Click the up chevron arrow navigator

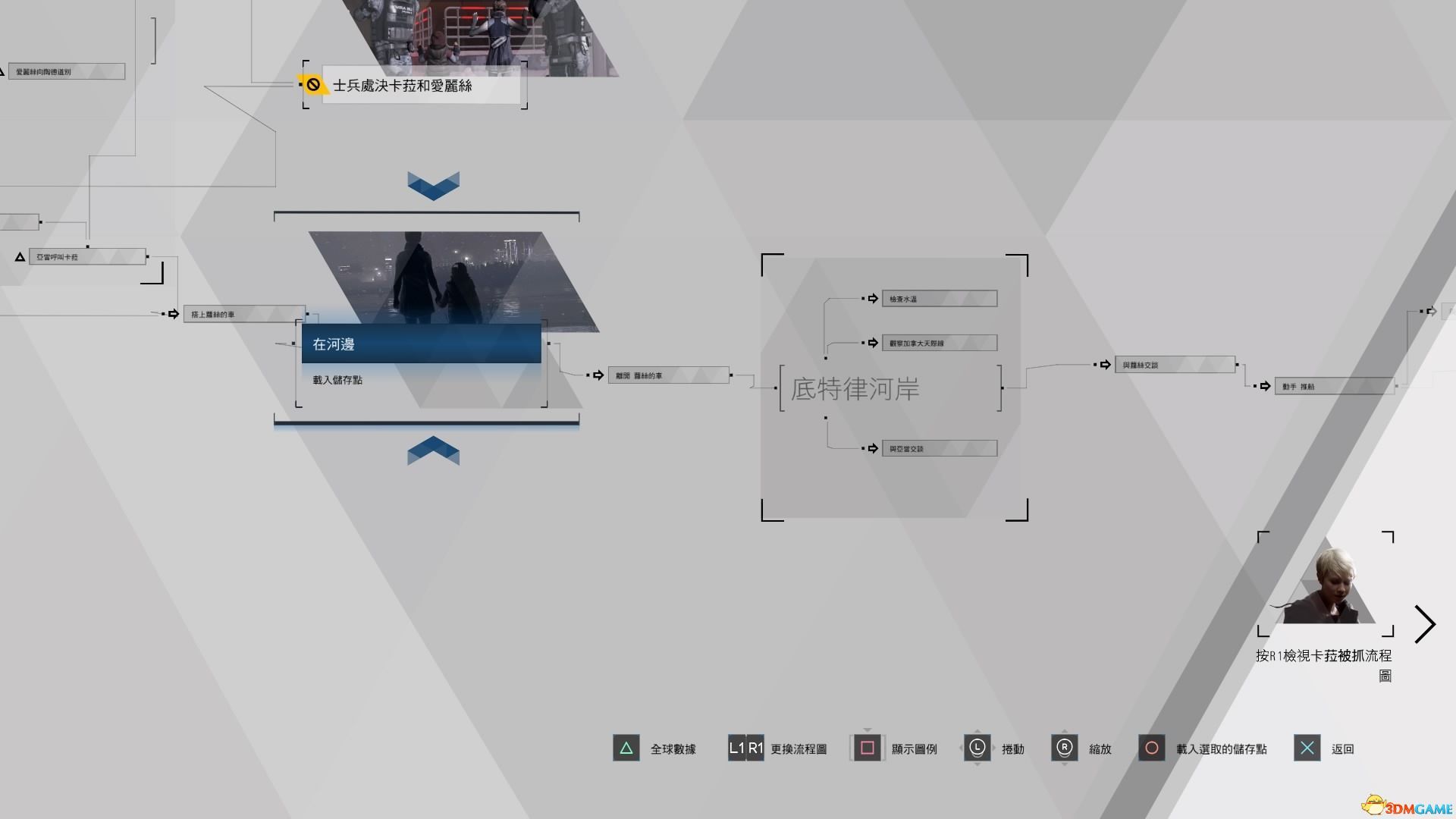point(432,453)
